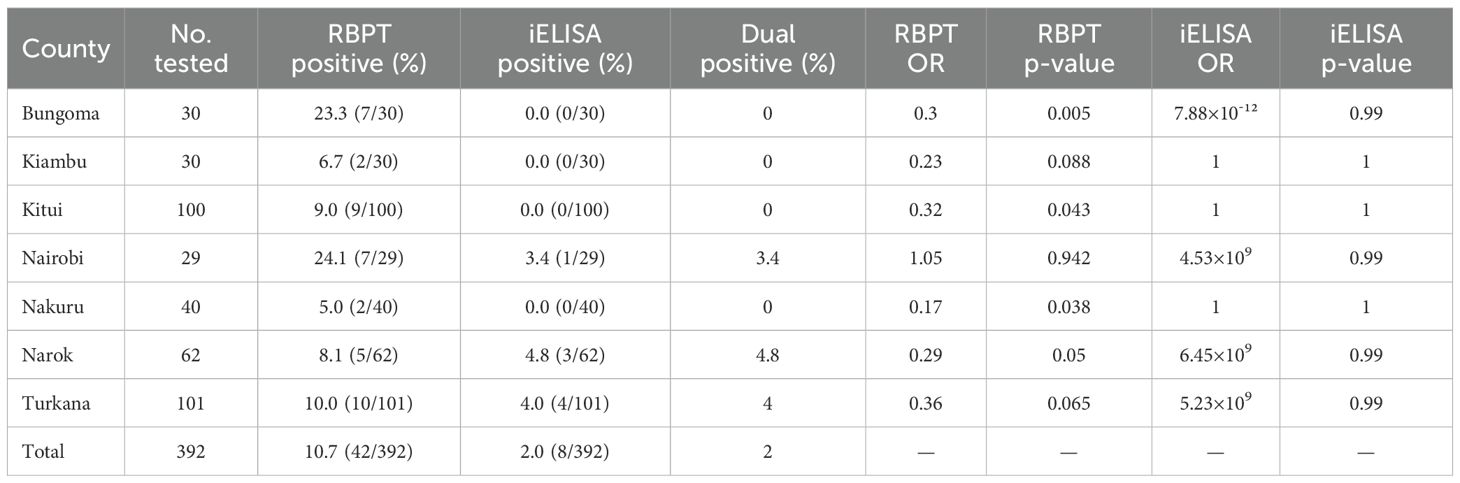Select the 392 total tested cell
This screenshot has height=483, width=1460.
(x=191, y=452)
